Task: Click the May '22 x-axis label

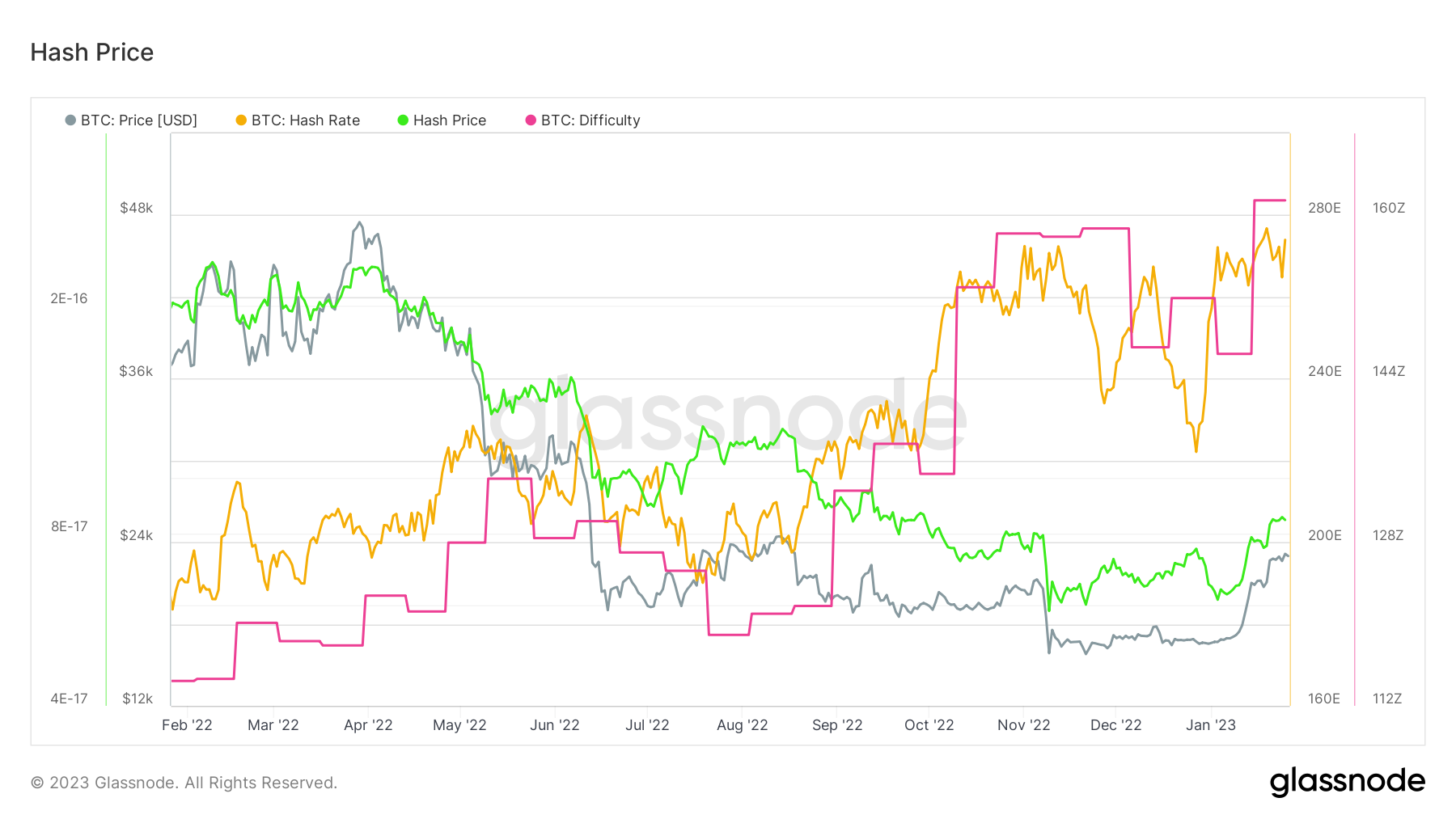Action: click(x=459, y=725)
